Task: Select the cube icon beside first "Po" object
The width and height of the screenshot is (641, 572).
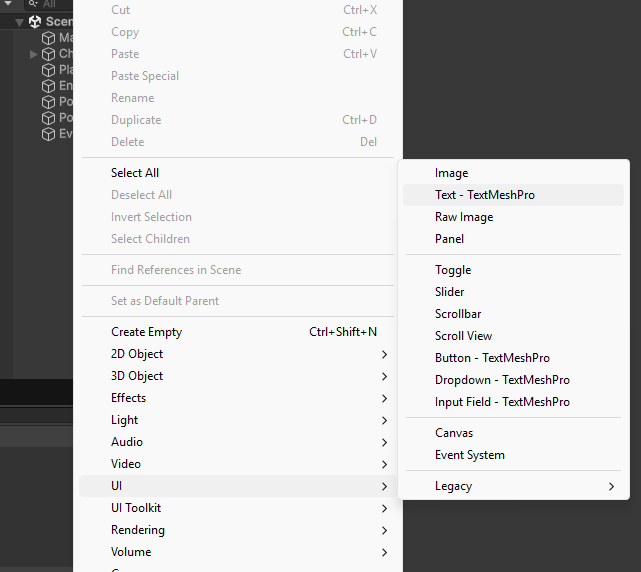Action: pyautogui.click(x=48, y=102)
